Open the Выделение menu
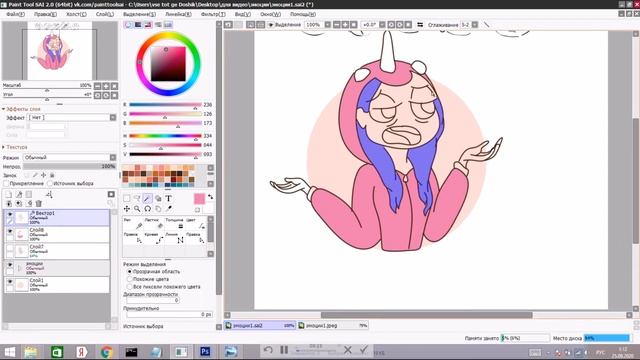The height and width of the screenshot is (360, 640). (x=140, y=14)
